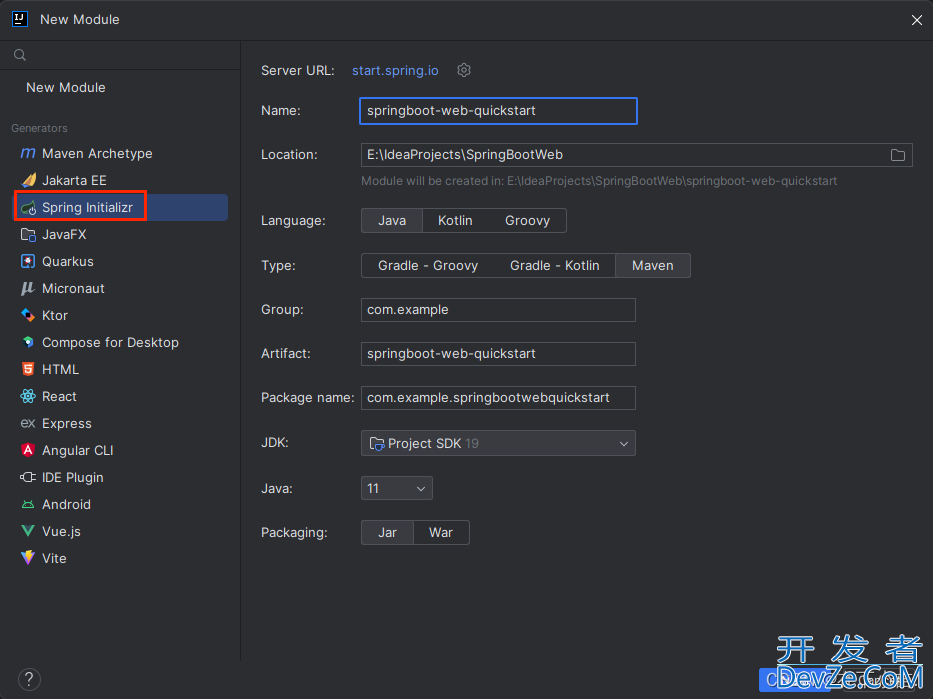Choose the Jakarta EE generator icon
The width and height of the screenshot is (933, 699).
click(x=28, y=180)
